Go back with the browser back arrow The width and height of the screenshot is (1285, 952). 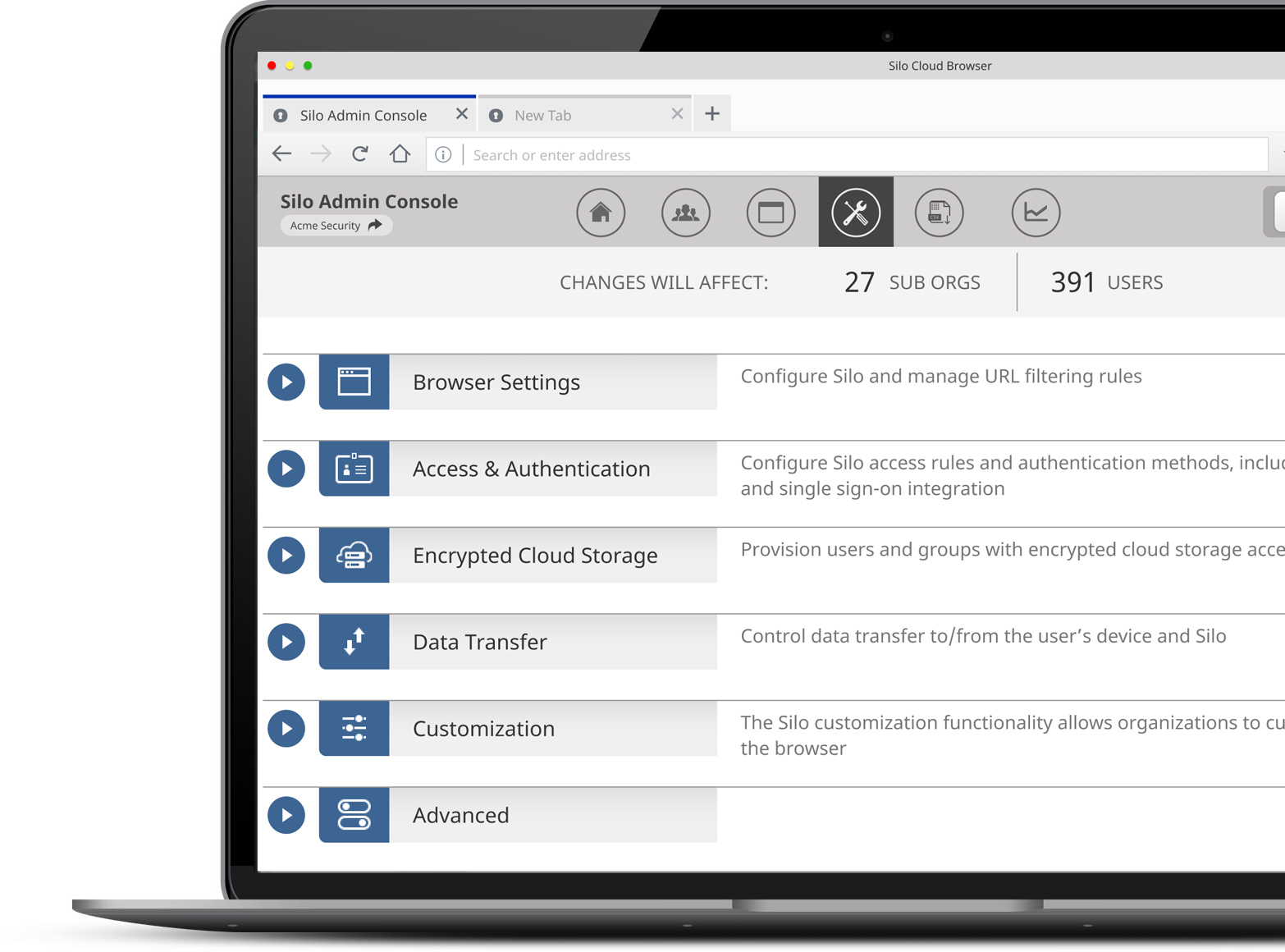[281, 153]
